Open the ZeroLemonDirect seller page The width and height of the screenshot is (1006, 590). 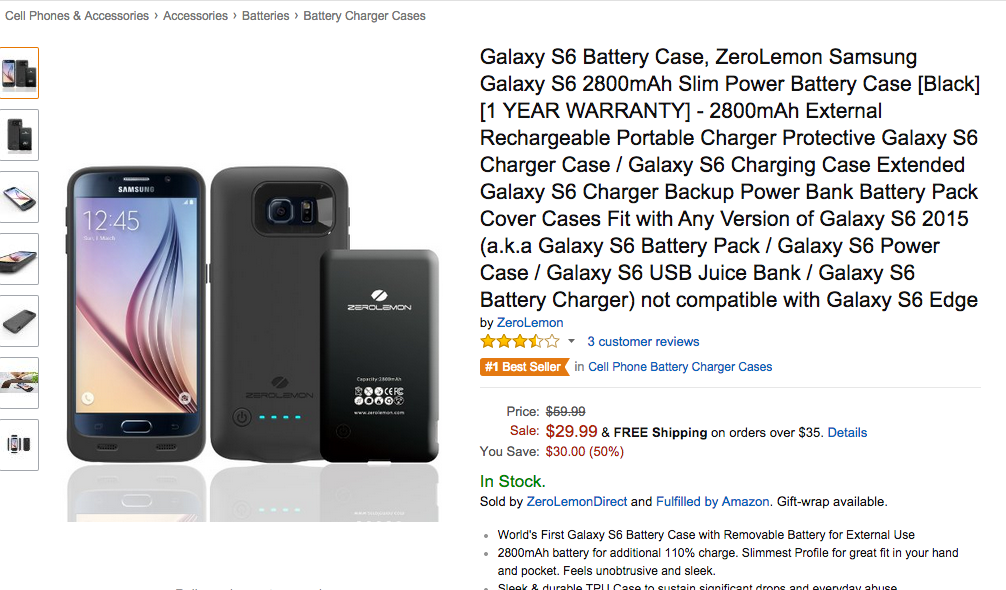point(576,502)
